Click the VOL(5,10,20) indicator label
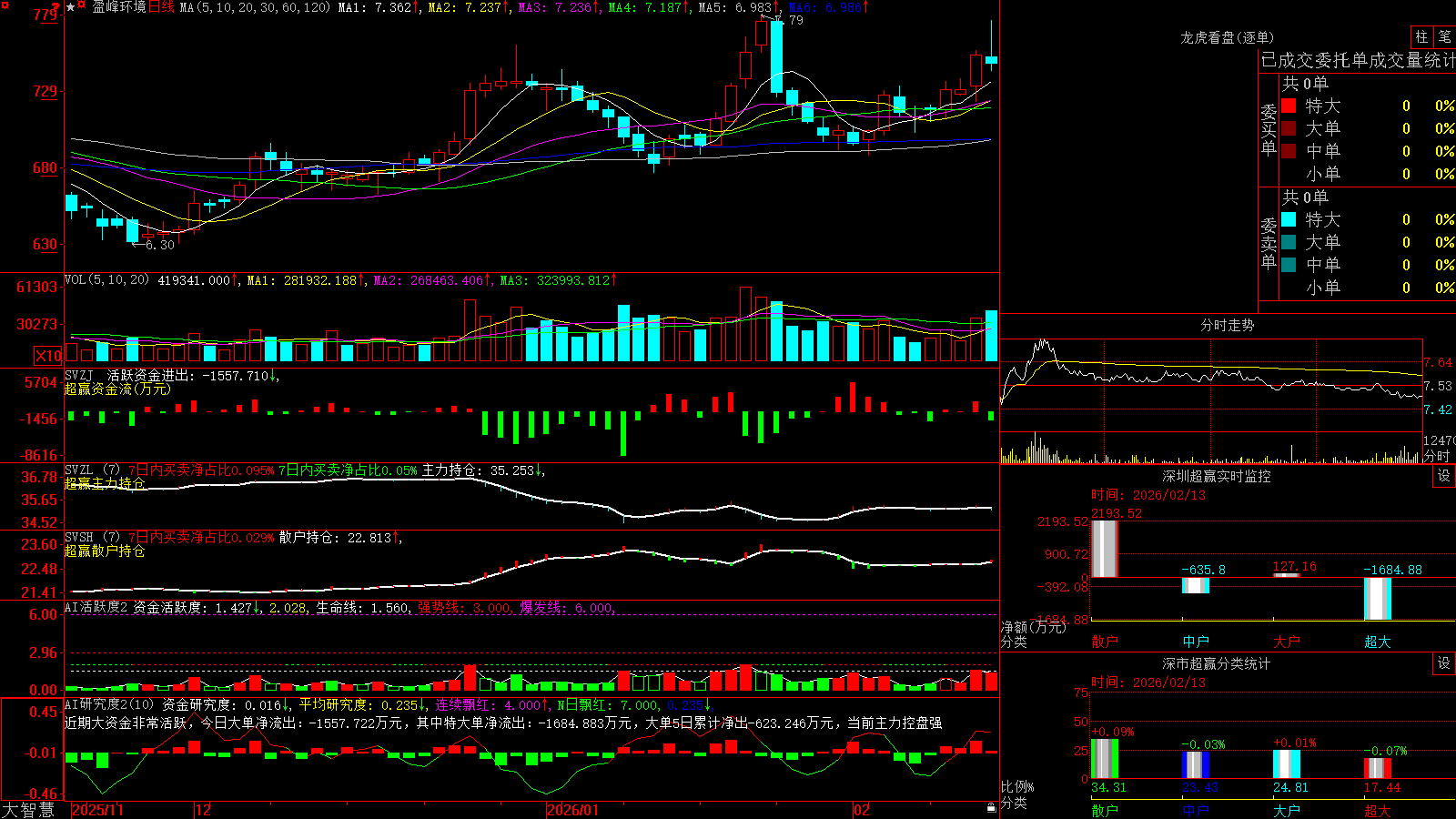Viewport: 1456px width, 819px height. click(x=107, y=280)
